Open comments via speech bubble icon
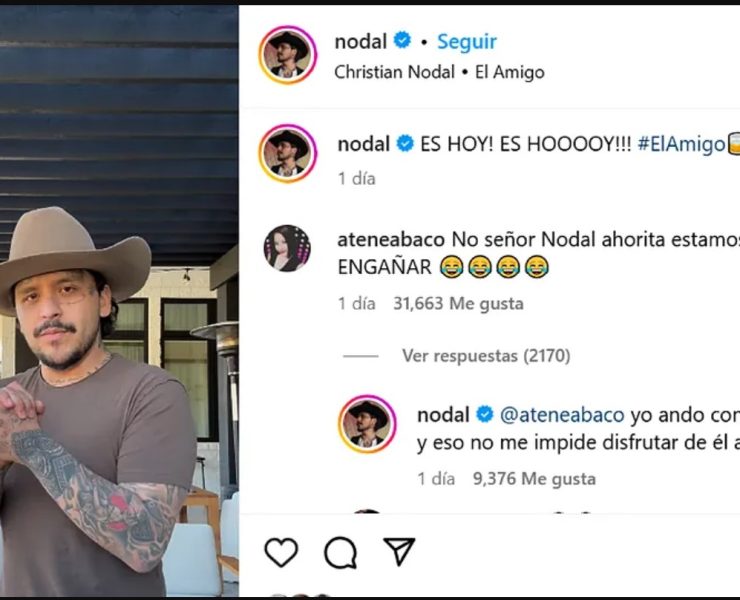 (340, 552)
